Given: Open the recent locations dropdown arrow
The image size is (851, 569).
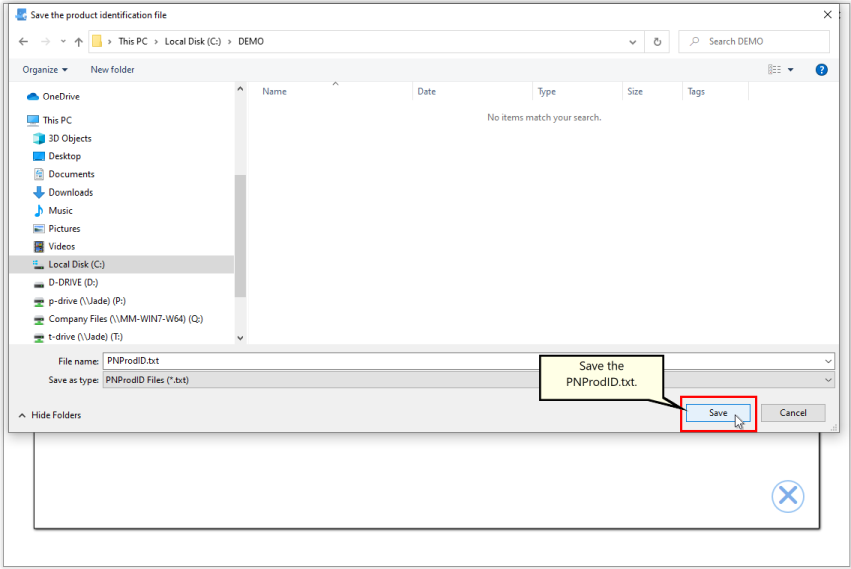Looking at the screenshot, I should 63,41.
